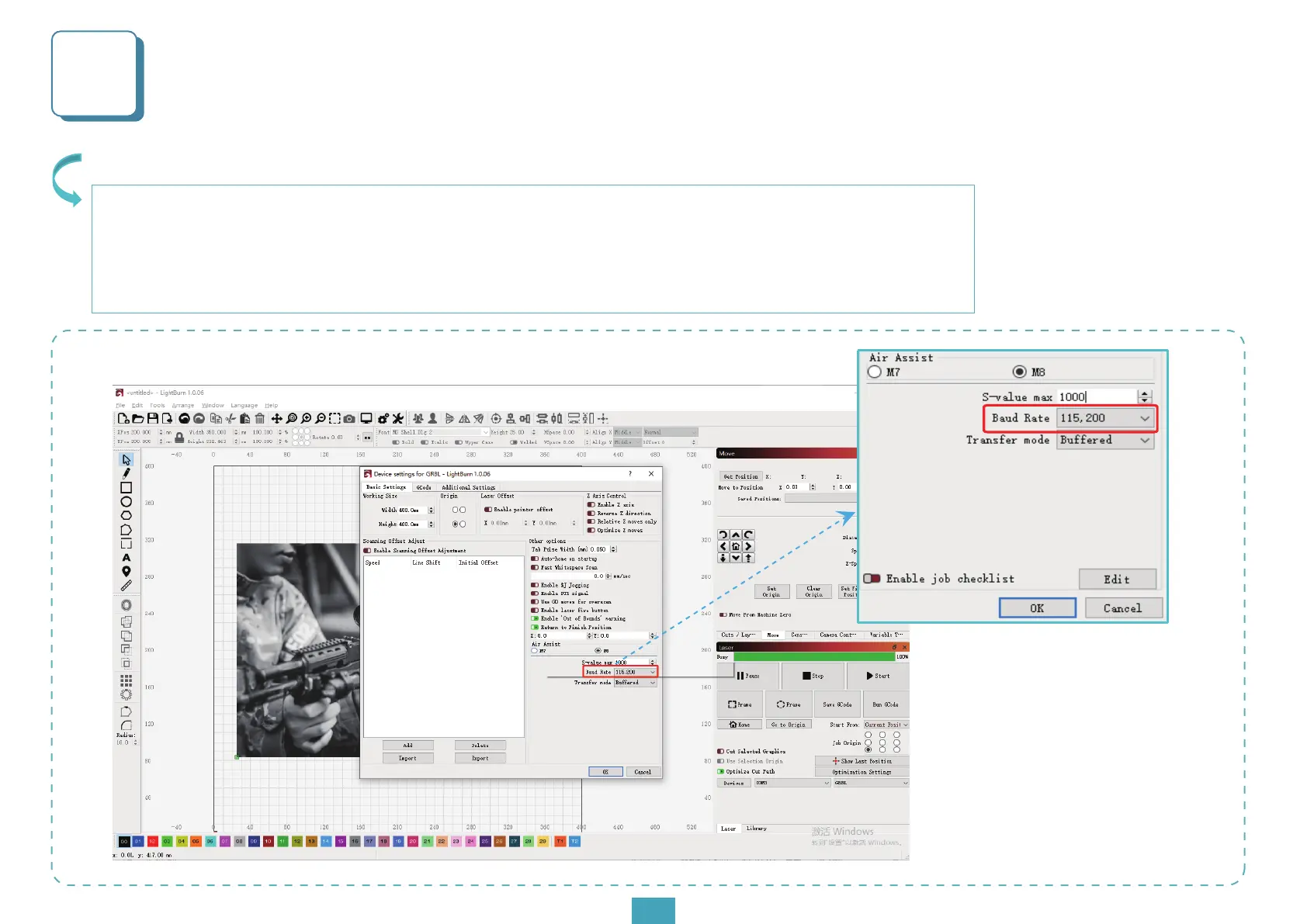The image size is (1307, 924).
Task: Open the Arrange menu
Action: coord(183,405)
